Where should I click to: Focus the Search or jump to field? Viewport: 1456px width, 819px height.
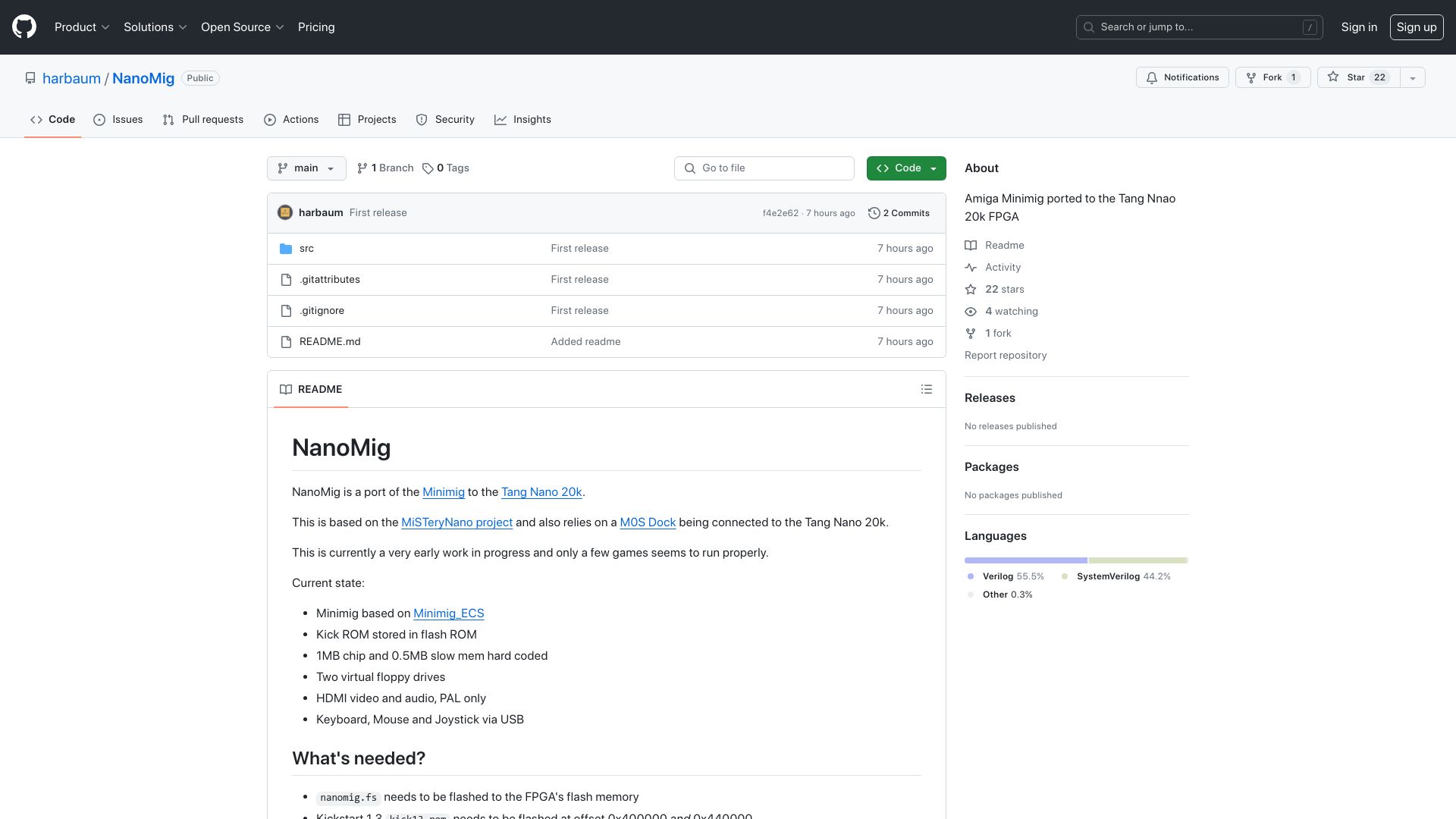coord(1200,27)
